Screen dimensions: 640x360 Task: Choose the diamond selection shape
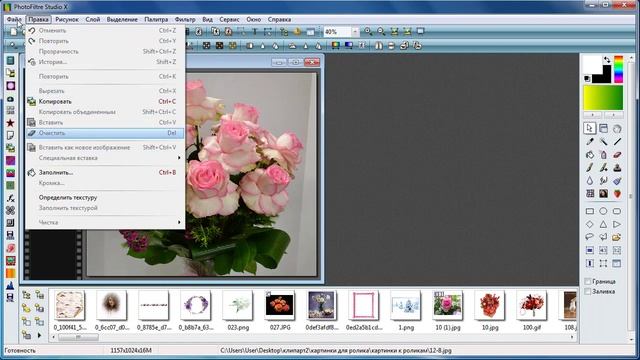tap(590, 224)
